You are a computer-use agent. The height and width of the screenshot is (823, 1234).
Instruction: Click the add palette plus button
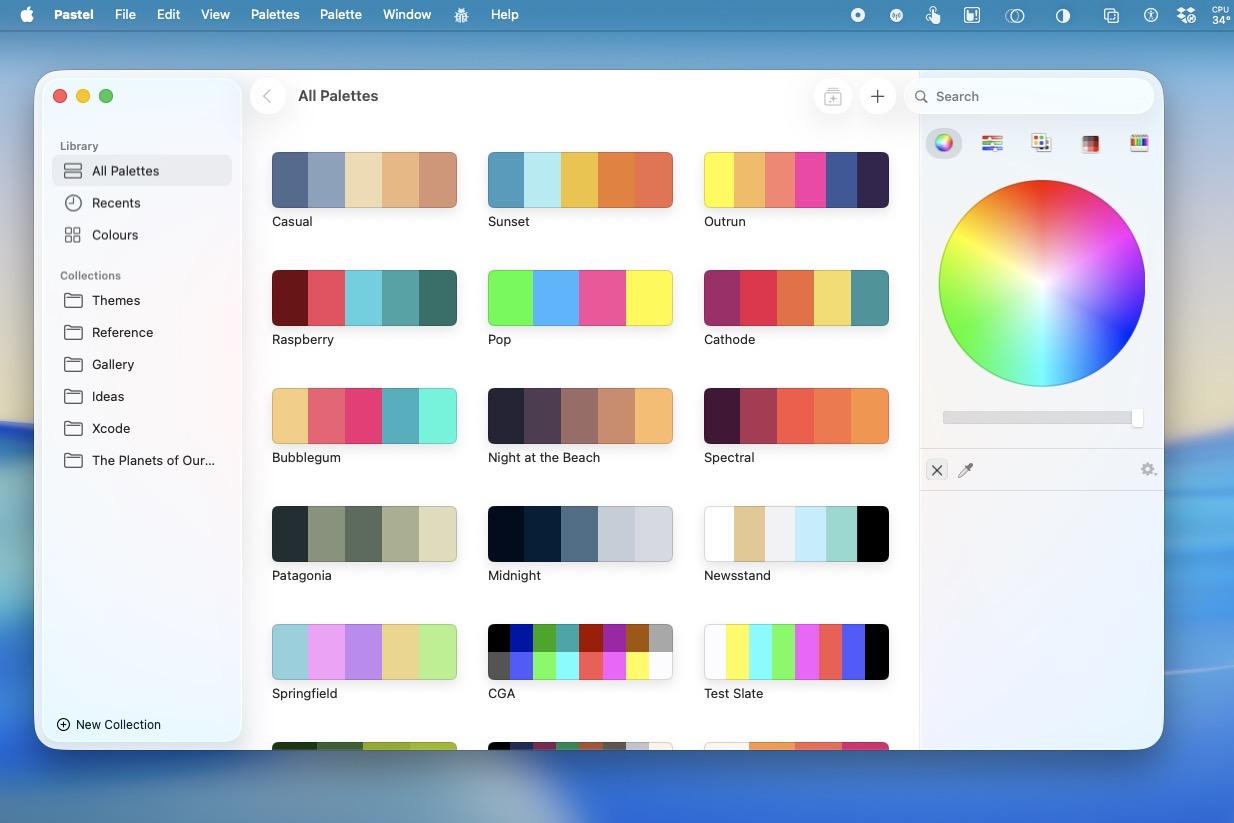point(877,96)
